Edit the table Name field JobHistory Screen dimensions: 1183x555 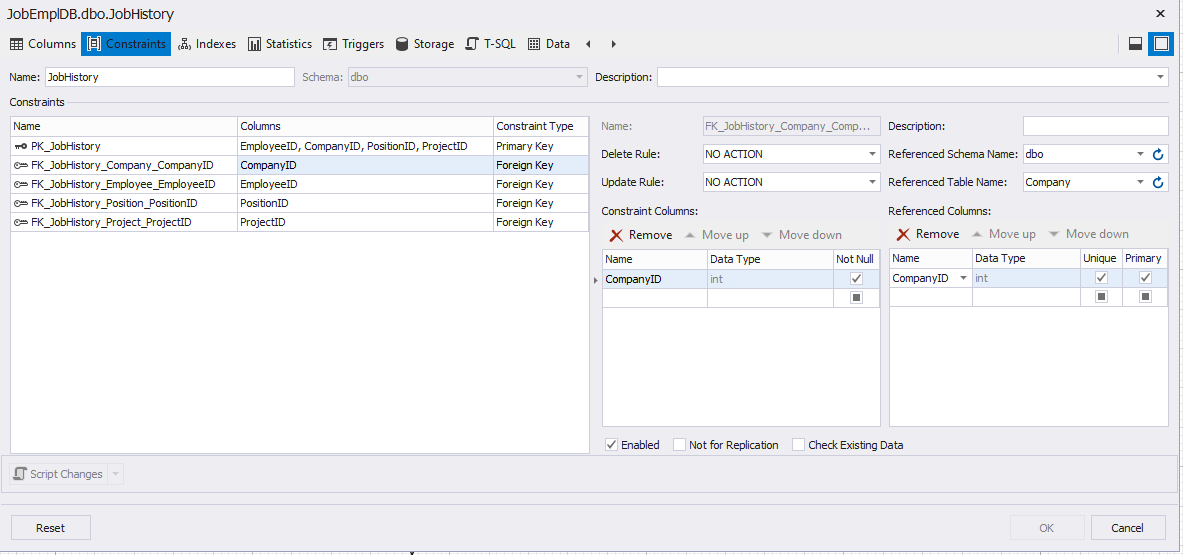(170, 77)
